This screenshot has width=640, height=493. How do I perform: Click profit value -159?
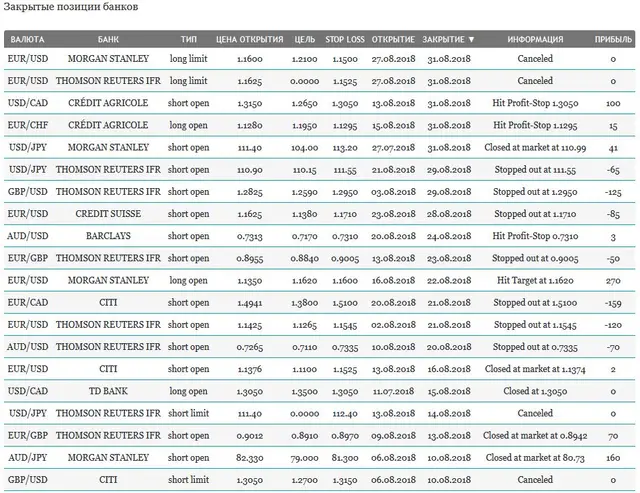tap(613, 303)
